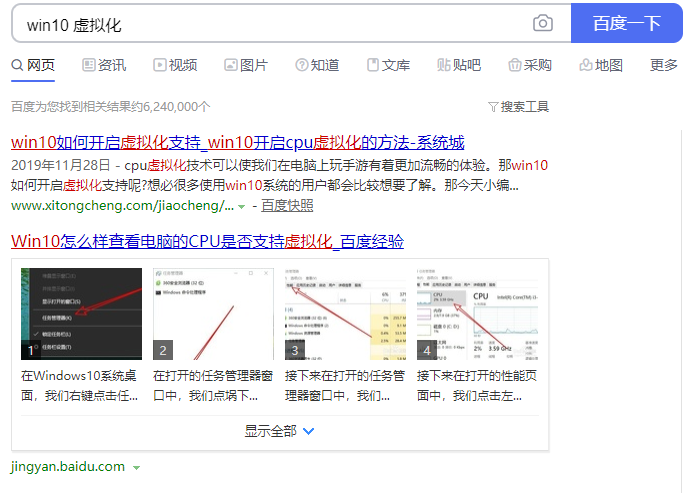
Task: Select the 网页 tab
Action: pos(33,65)
